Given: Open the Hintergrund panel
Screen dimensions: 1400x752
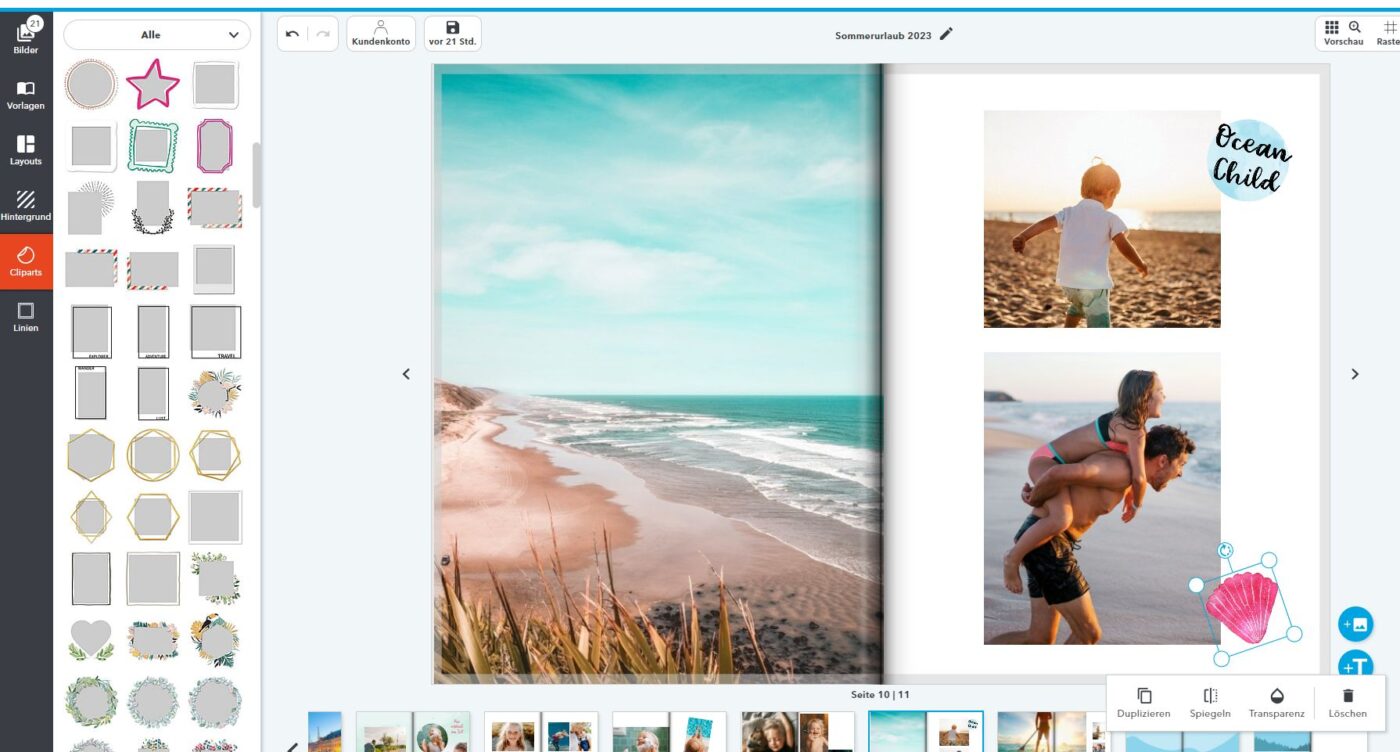Looking at the screenshot, I should point(26,206).
